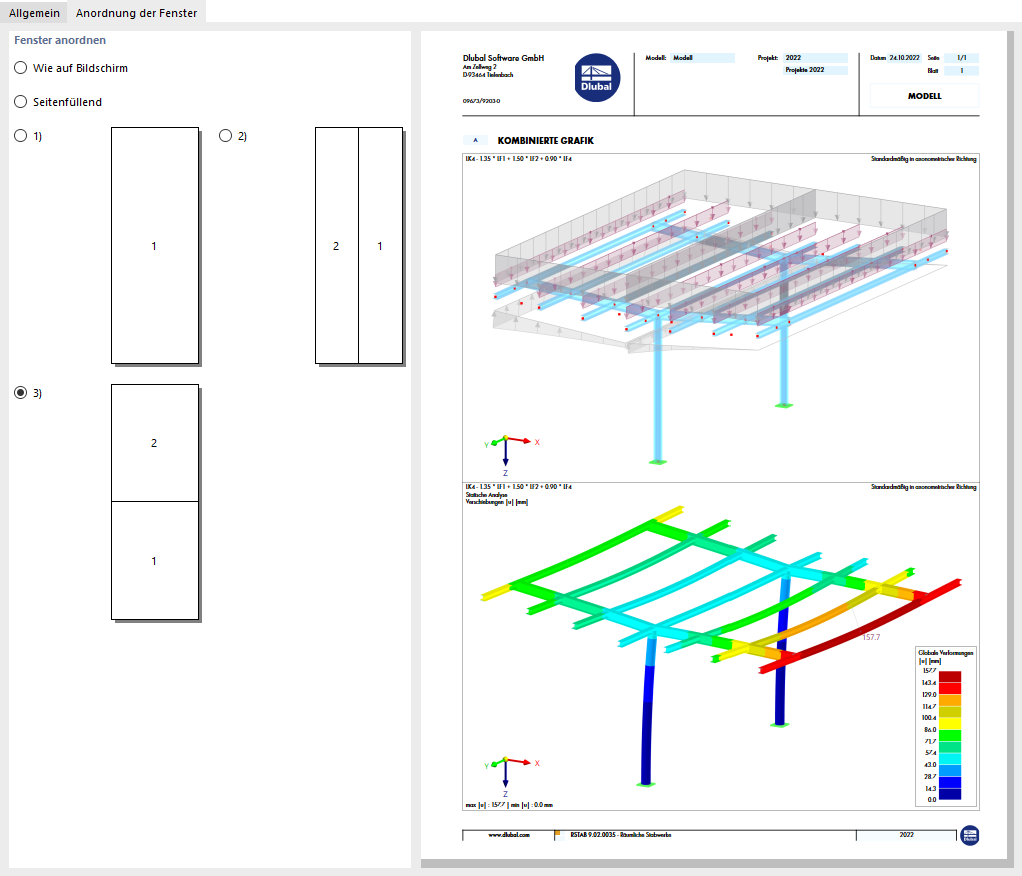Click the 'Dlubal Software GmbH' company name
Screen dimensions: 1022x876
click(503, 58)
